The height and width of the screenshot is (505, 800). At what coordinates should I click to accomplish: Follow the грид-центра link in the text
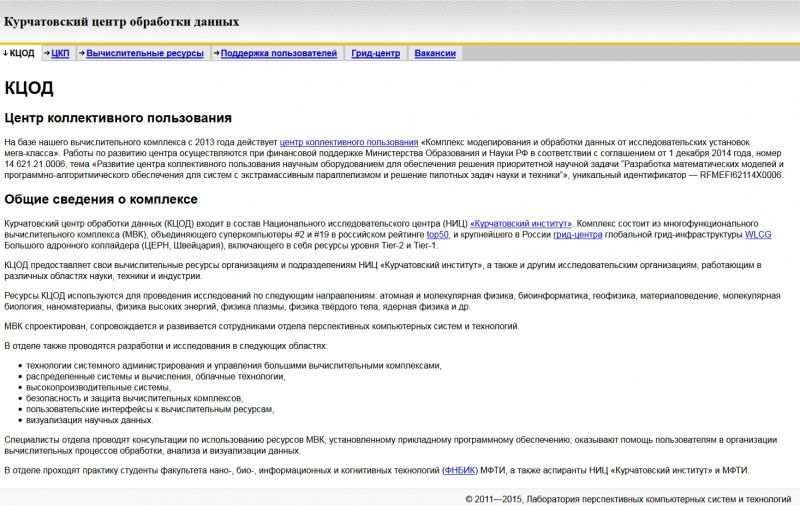[578, 235]
